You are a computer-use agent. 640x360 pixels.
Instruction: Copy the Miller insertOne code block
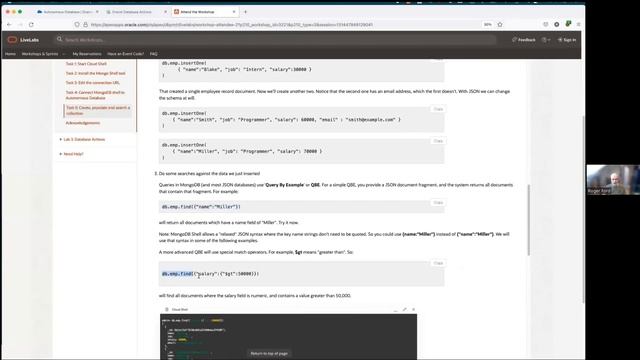[x=438, y=141]
